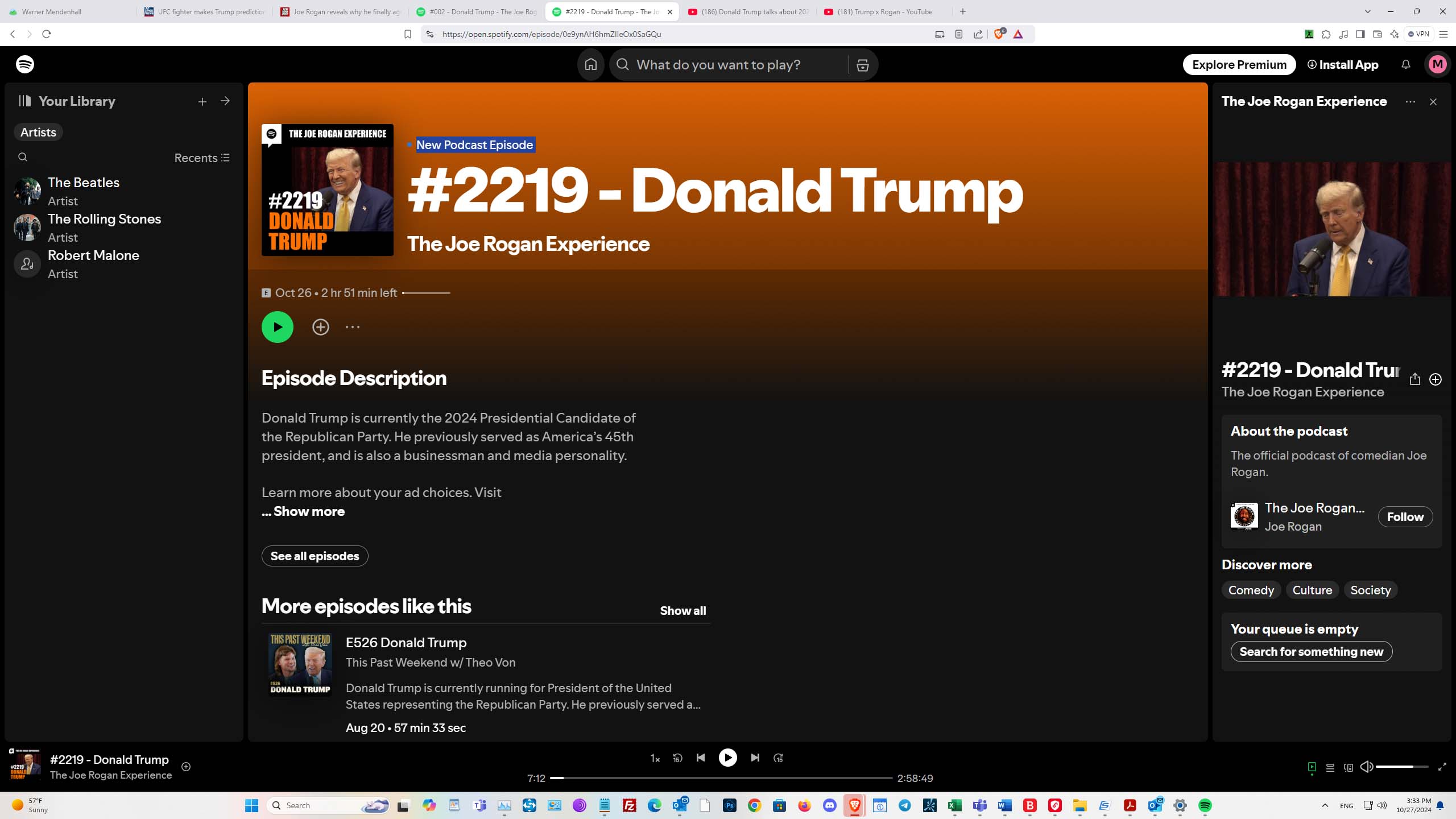Open the Browse icon beside the search box
This screenshot has height=819, width=1456.
coord(862,65)
